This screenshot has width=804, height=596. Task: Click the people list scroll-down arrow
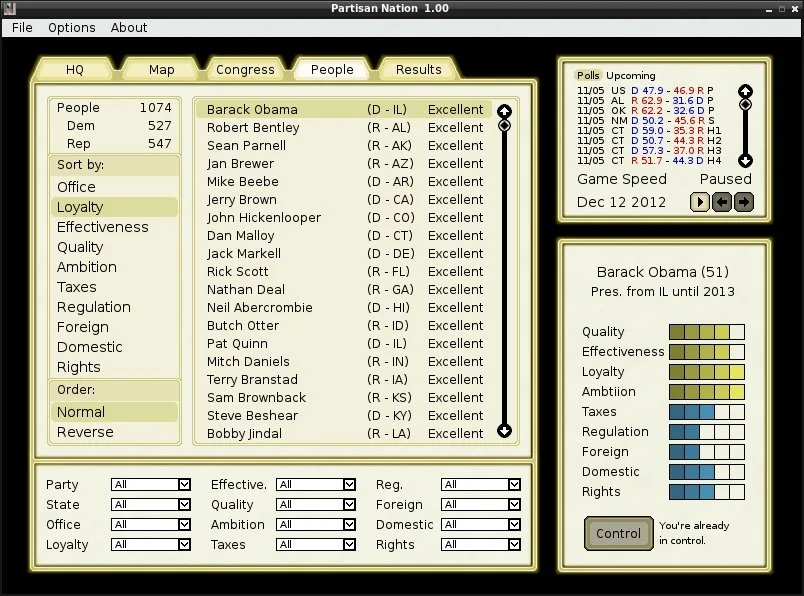[504, 431]
